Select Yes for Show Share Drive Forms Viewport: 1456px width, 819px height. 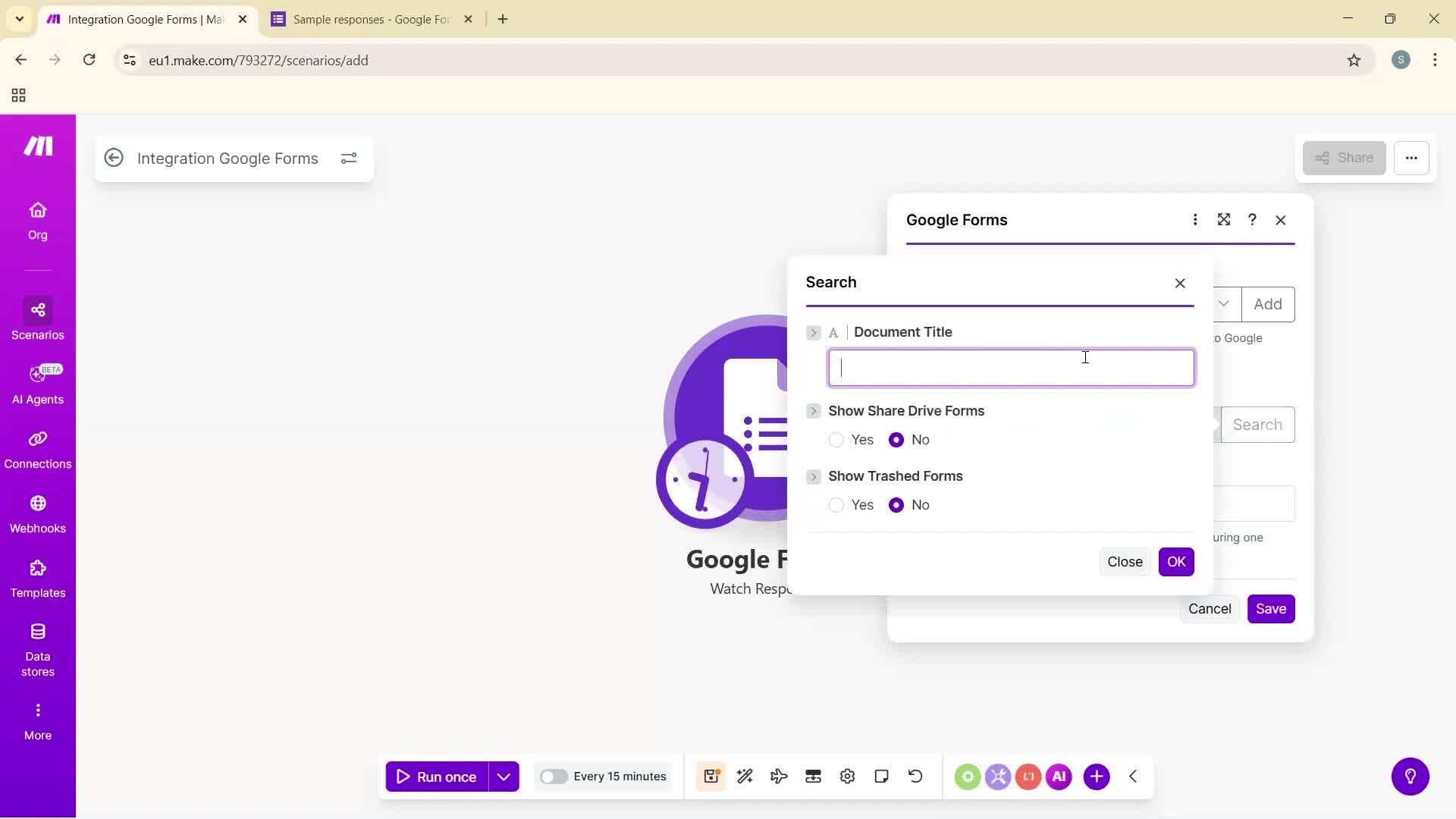tap(836, 440)
